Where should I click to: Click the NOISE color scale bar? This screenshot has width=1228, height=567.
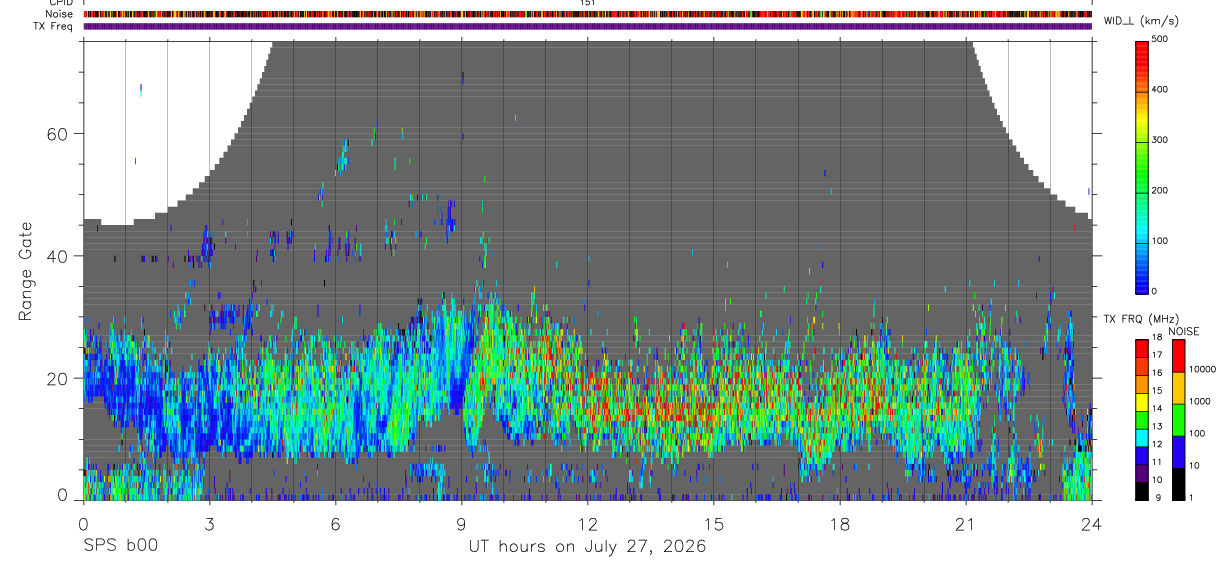pyautogui.click(x=1179, y=420)
